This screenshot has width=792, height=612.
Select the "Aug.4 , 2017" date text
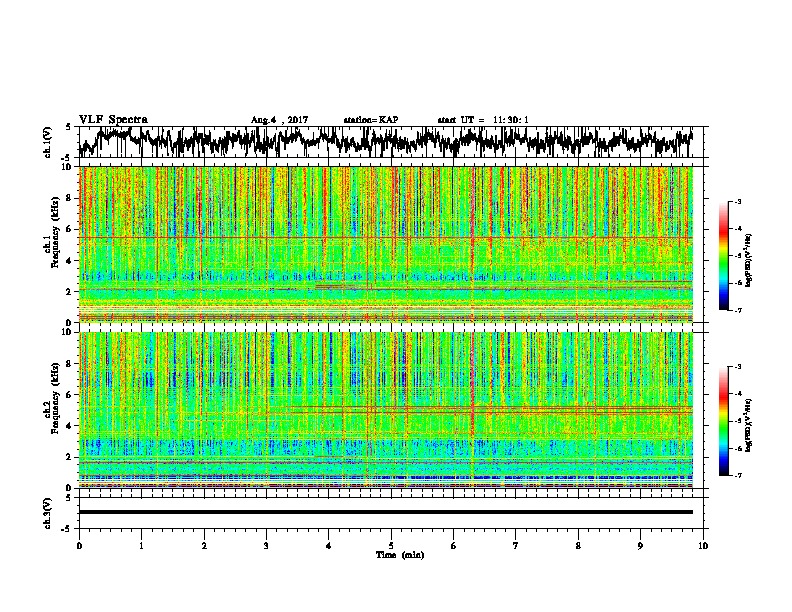click(x=279, y=120)
